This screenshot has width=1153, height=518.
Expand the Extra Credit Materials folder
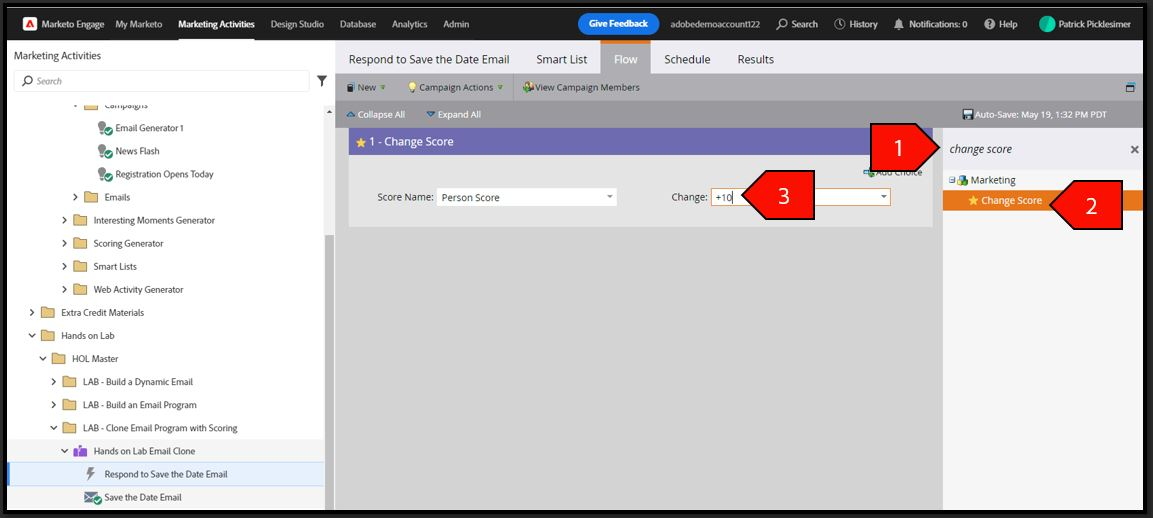(x=32, y=313)
